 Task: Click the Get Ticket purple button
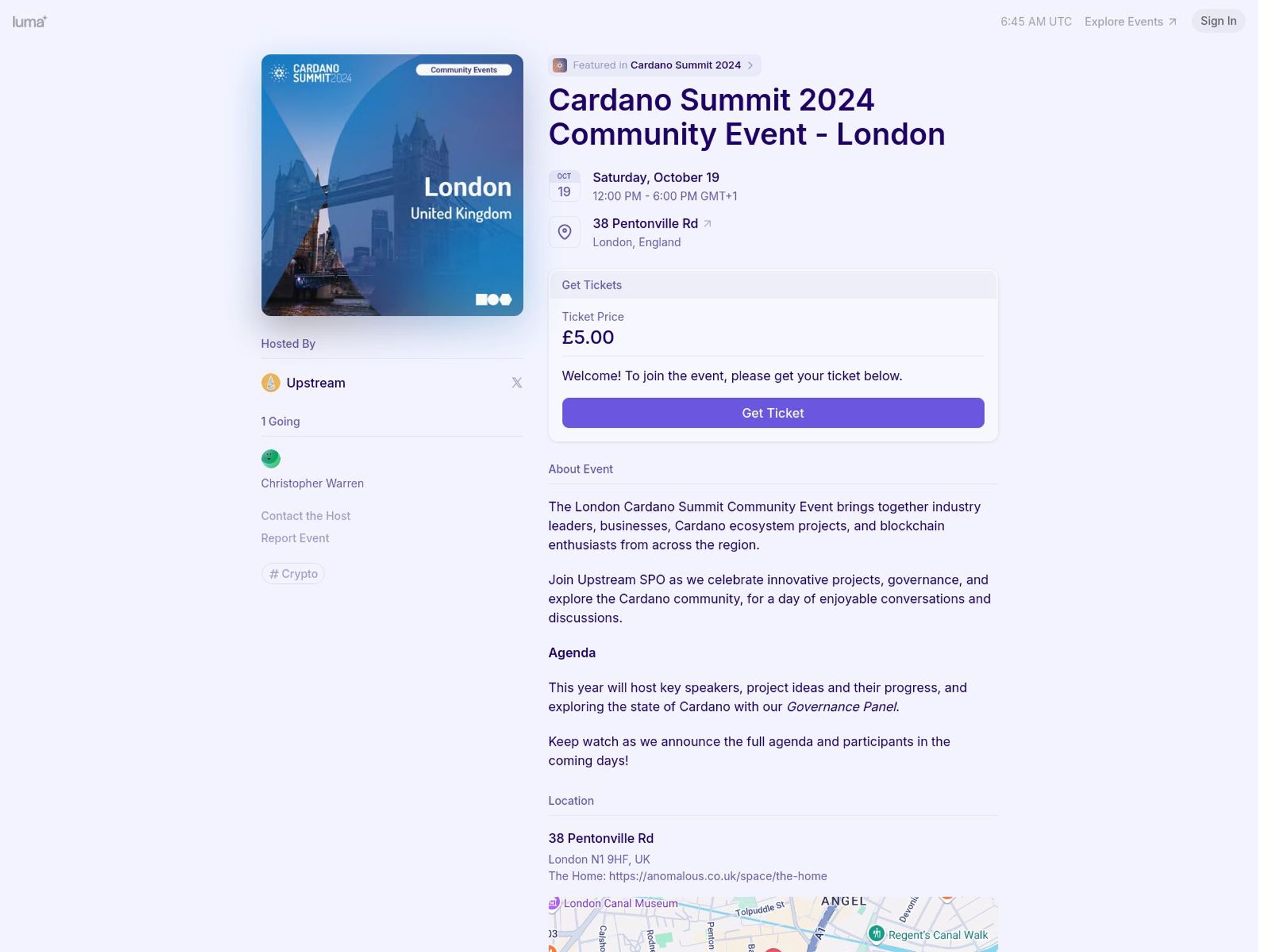pos(772,413)
